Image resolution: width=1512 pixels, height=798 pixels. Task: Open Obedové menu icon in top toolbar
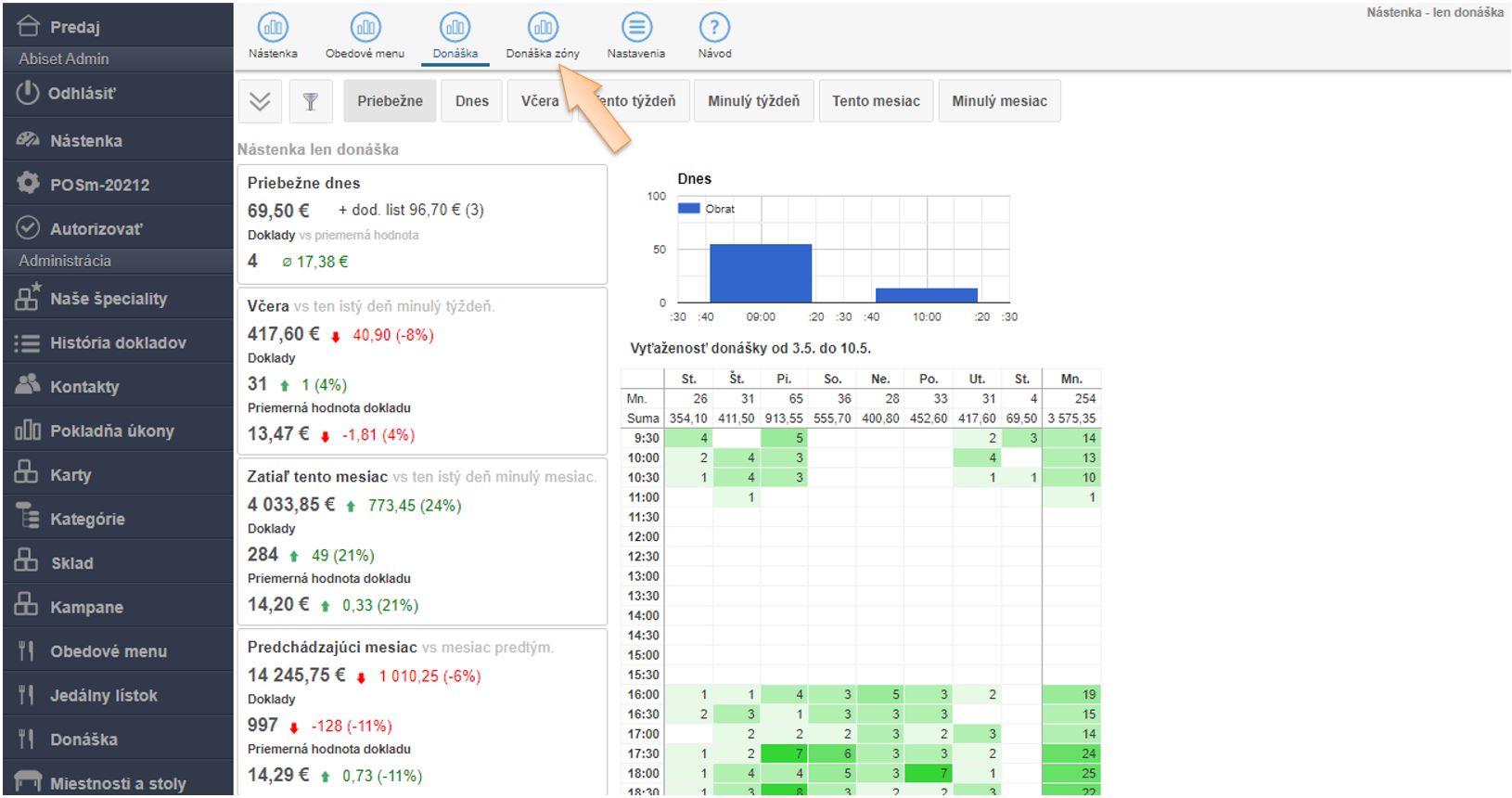(x=365, y=28)
